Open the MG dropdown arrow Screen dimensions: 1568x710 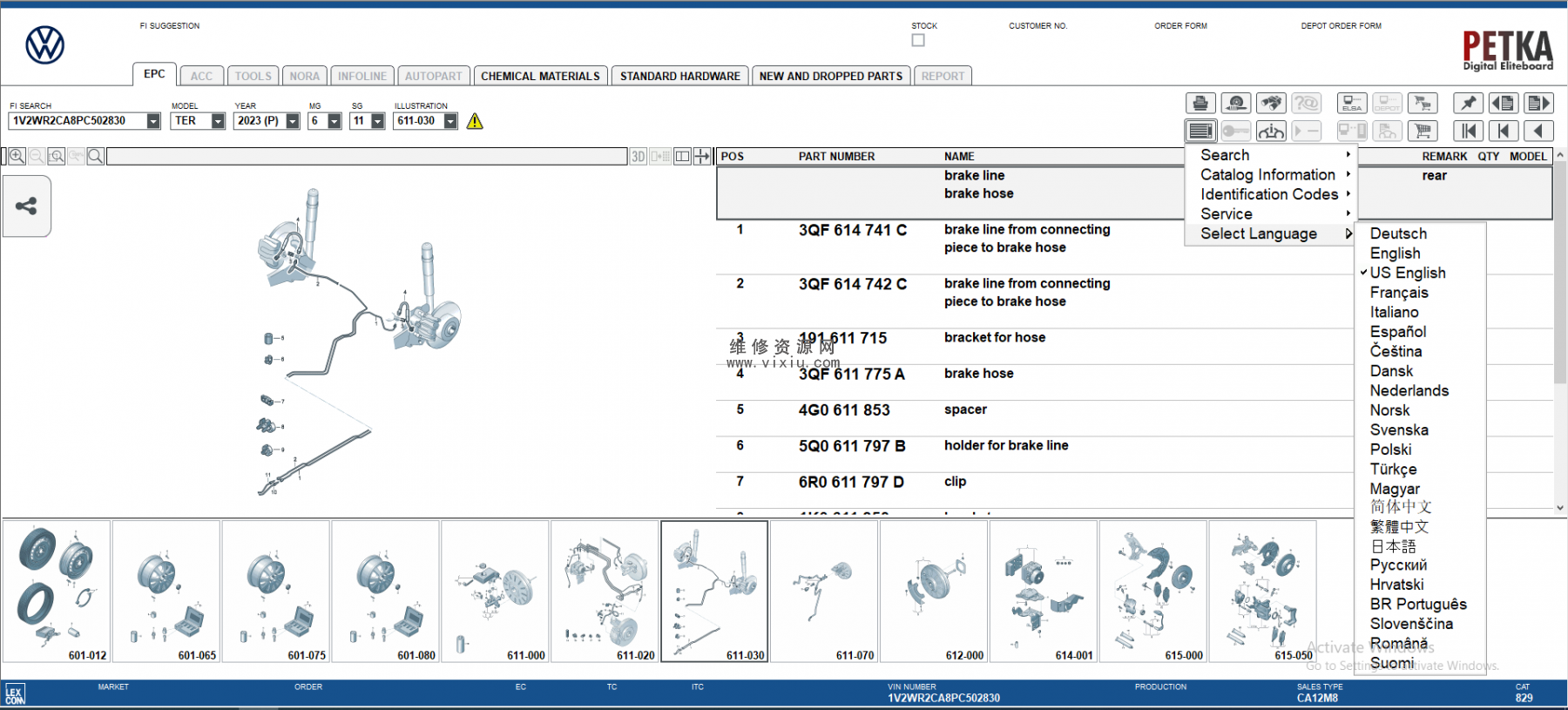(x=335, y=121)
